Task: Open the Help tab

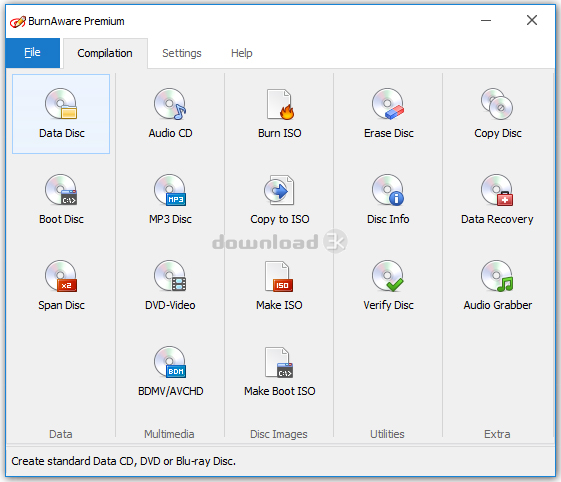Action: pyautogui.click(x=242, y=53)
